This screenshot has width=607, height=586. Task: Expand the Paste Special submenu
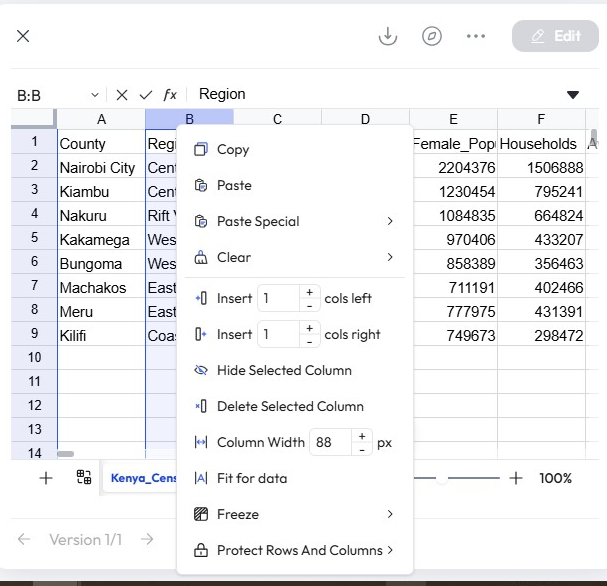[390, 221]
